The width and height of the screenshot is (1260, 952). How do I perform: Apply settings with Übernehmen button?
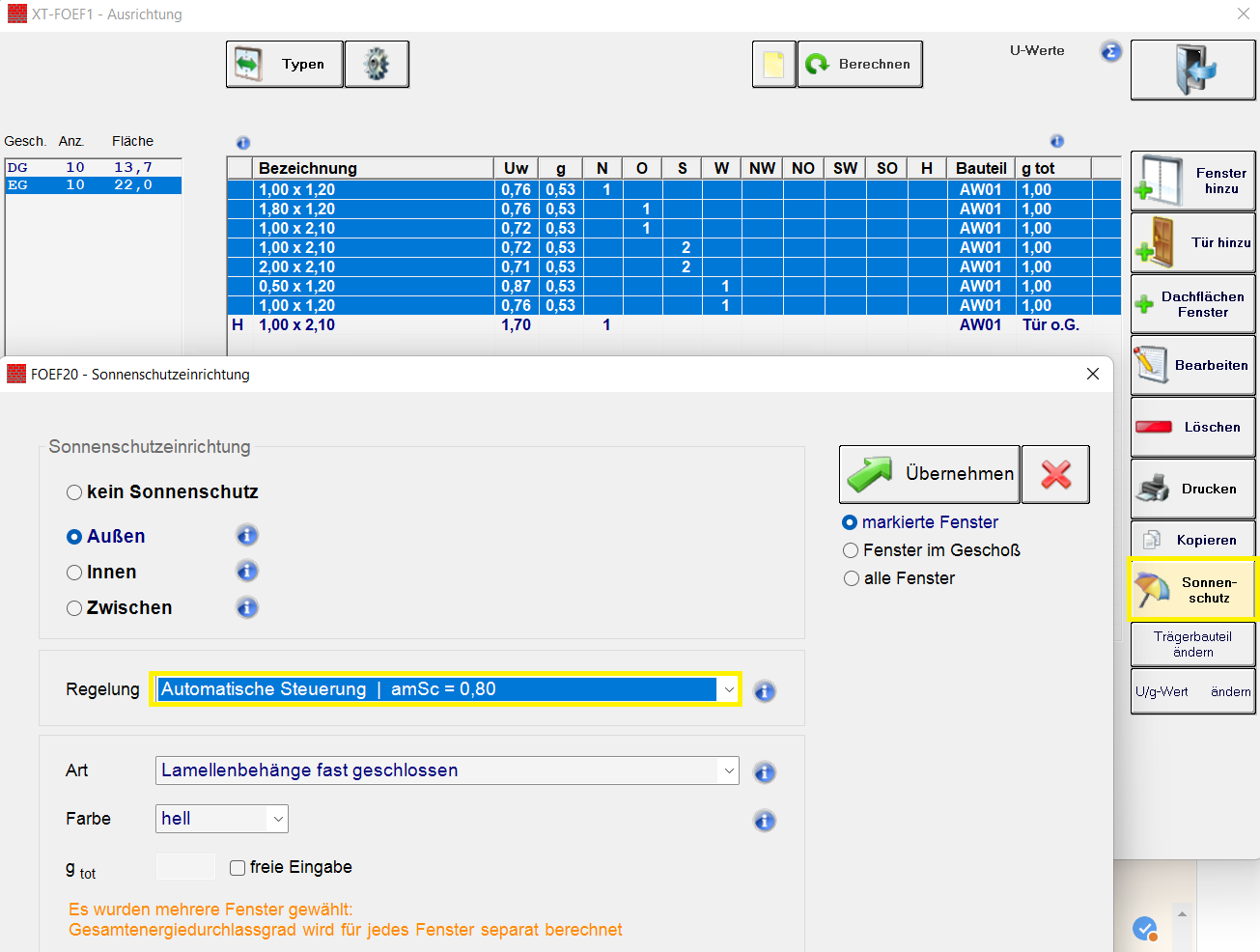[930, 474]
